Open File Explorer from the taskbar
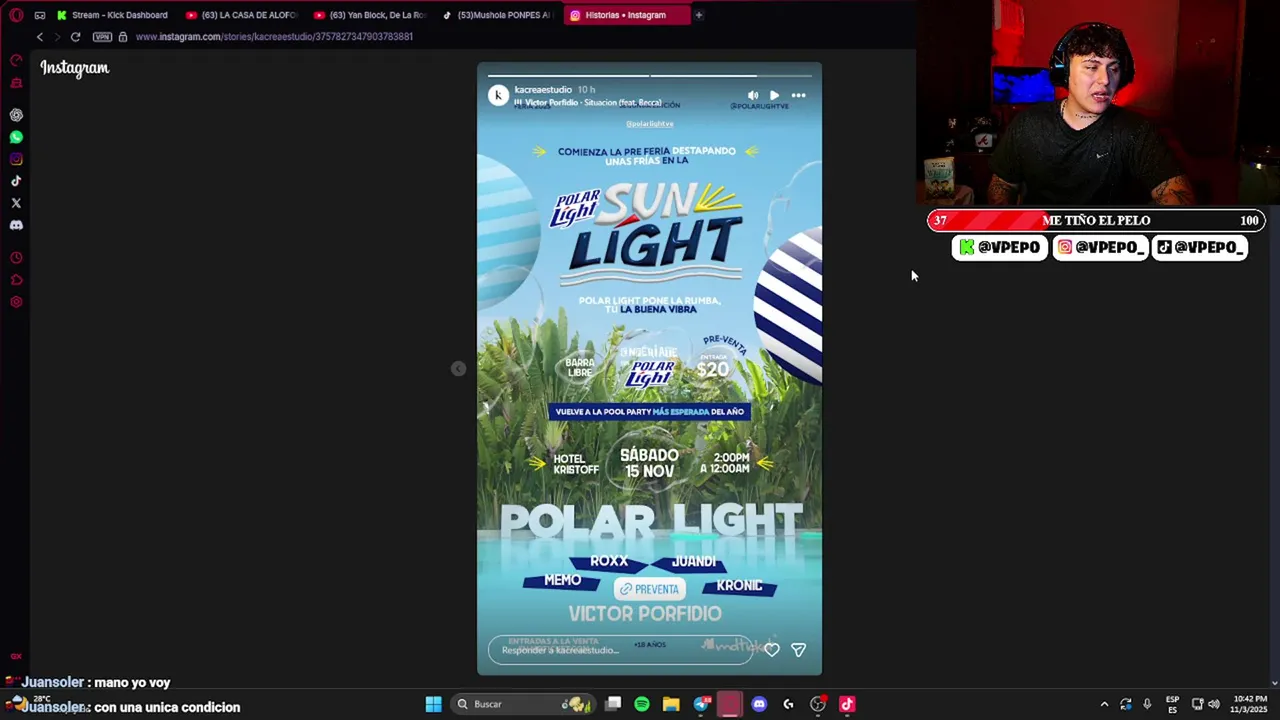Viewport: 1280px width, 720px height. click(671, 704)
